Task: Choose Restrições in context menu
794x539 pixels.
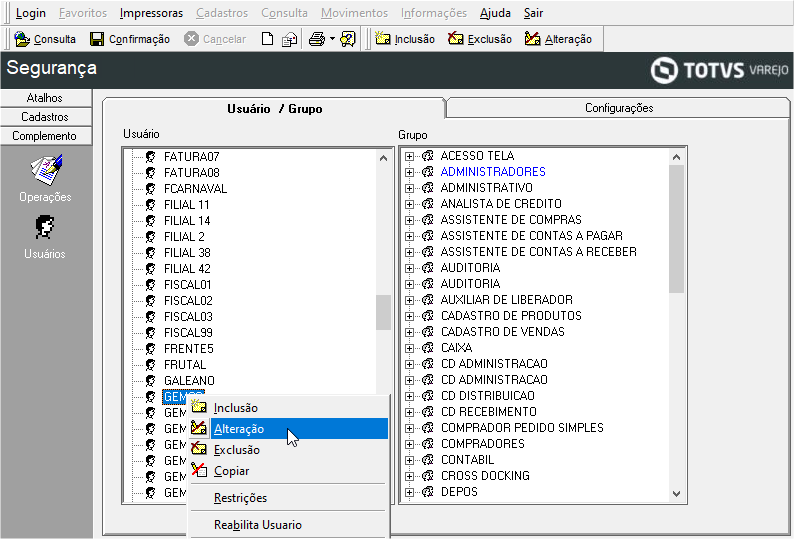Action: tap(240, 498)
